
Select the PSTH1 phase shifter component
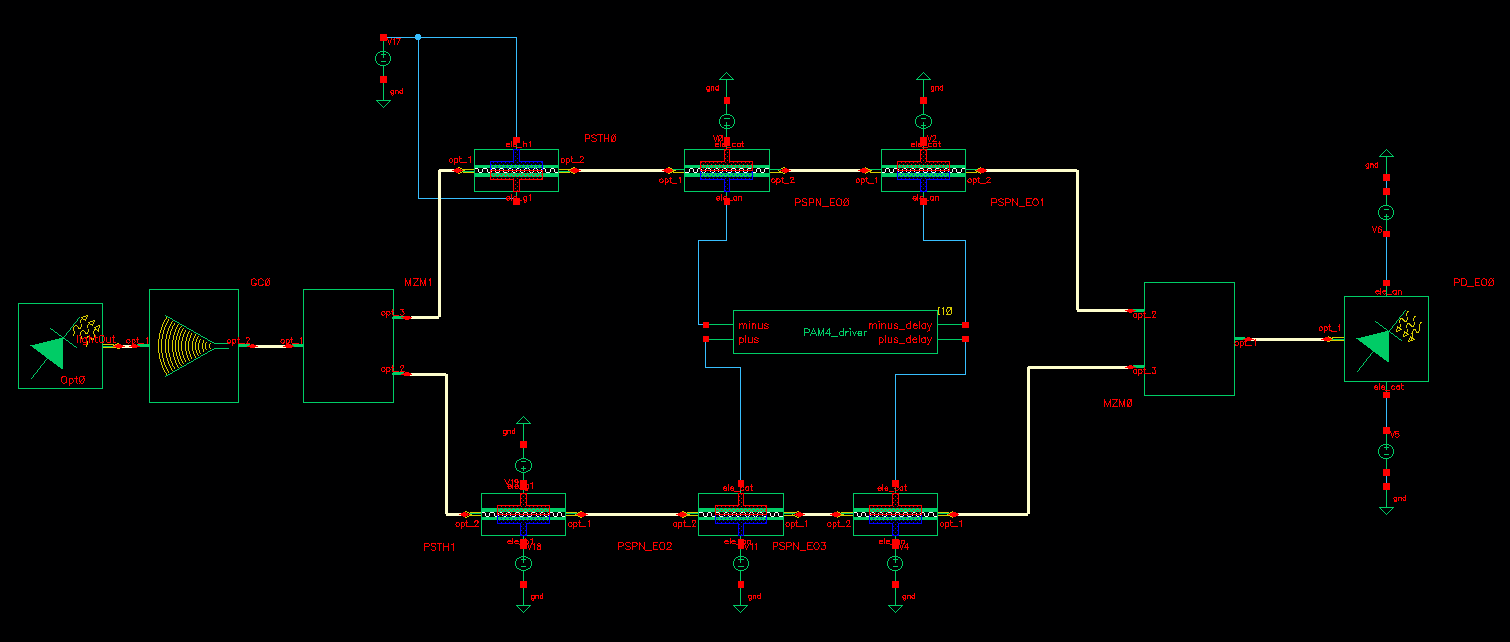[x=523, y=514]
